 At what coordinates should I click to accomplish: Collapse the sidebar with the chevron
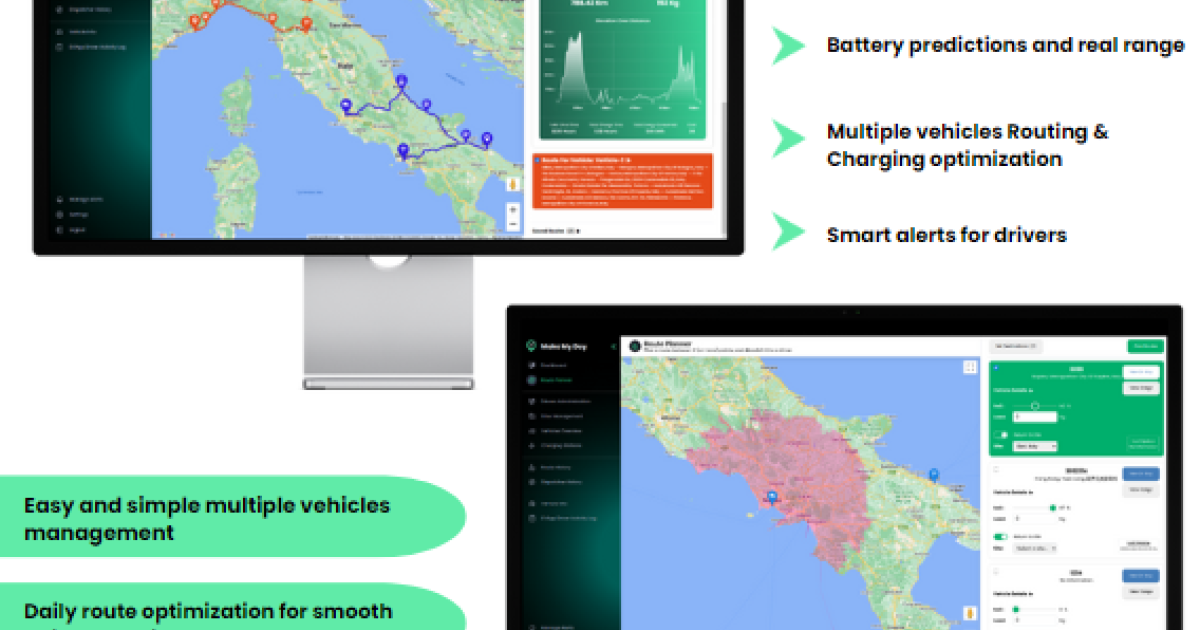point(614,346)
